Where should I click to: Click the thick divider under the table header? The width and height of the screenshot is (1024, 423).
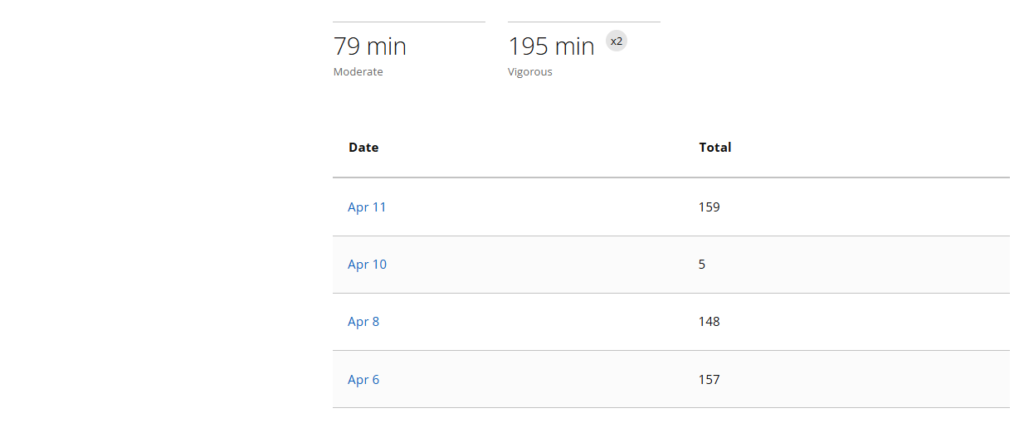coord(671,178)
